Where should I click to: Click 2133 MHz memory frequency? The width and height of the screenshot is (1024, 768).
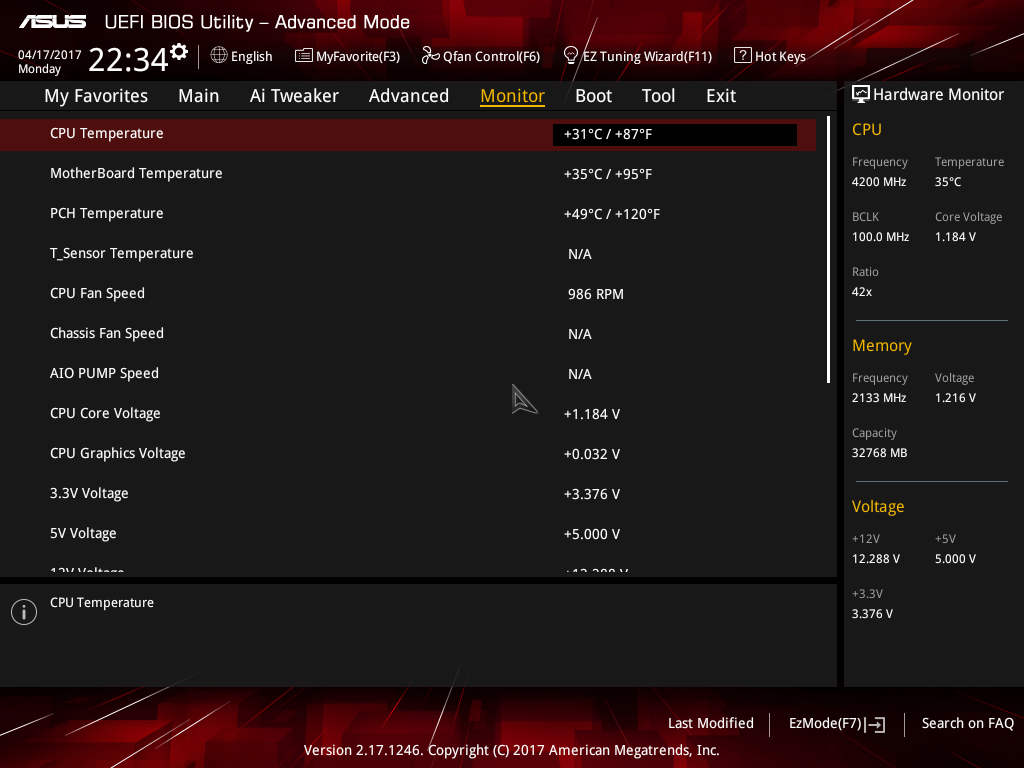pyautogui.click(x=879, y=398)
